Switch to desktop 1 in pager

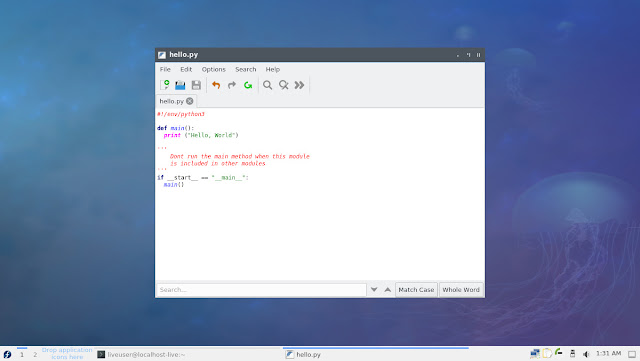point(22,354)
